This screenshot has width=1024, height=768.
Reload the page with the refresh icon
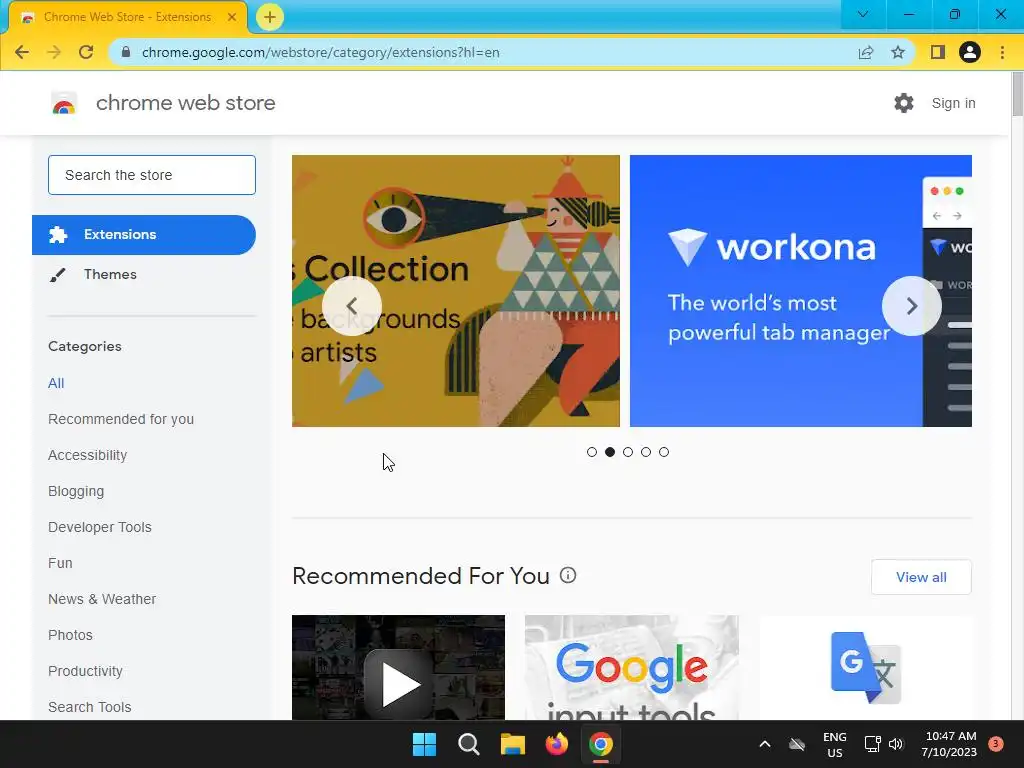tap(86, 52)
